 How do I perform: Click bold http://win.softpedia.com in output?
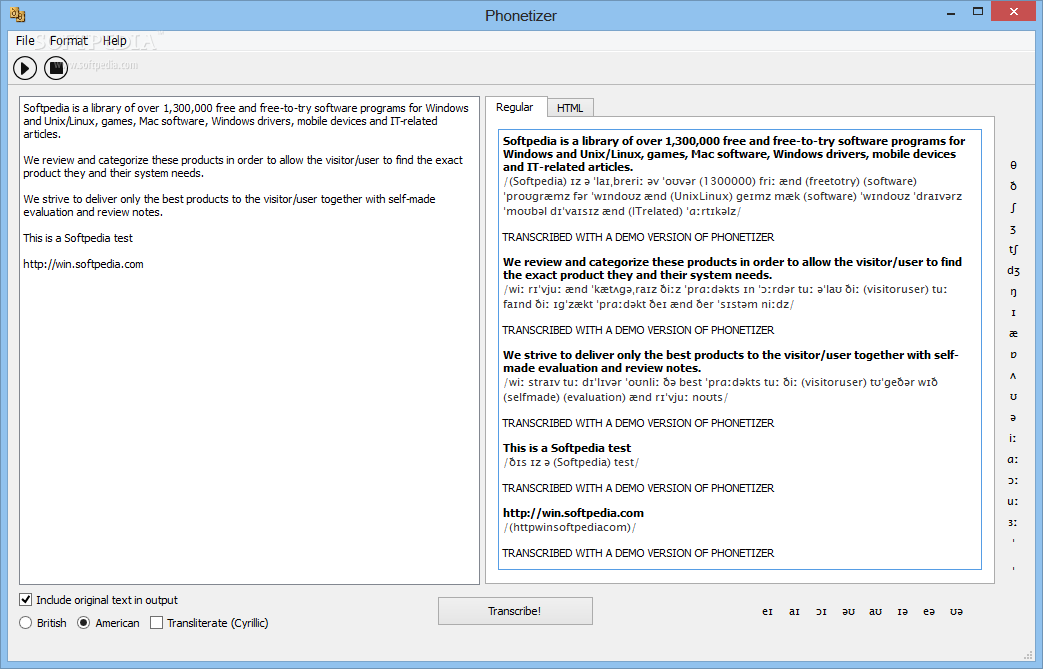[573, 513]
